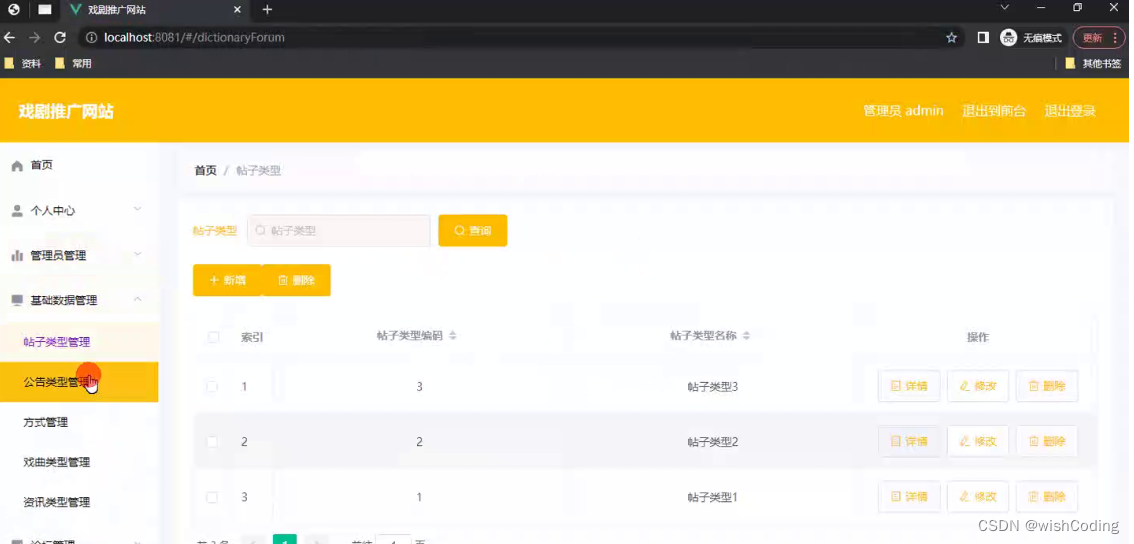Click the browser forward arrow
The height and width of the screenshot is (544, 1134).
coord(35,38)
